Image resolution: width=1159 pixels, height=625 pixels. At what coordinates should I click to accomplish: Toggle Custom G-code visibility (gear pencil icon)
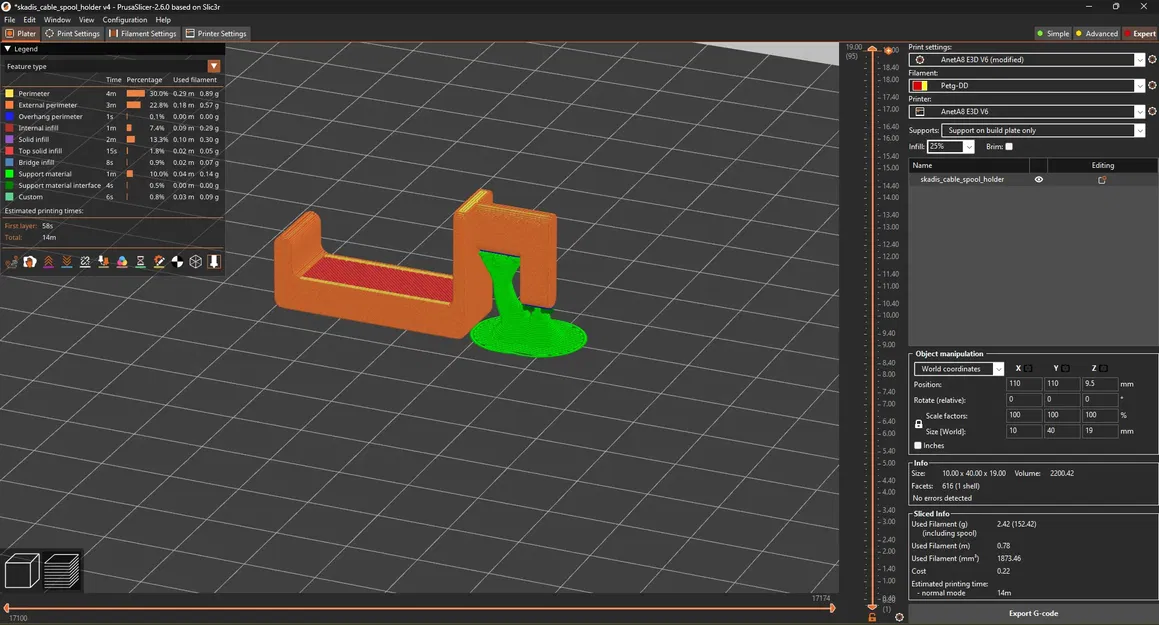tap(159, 262)
